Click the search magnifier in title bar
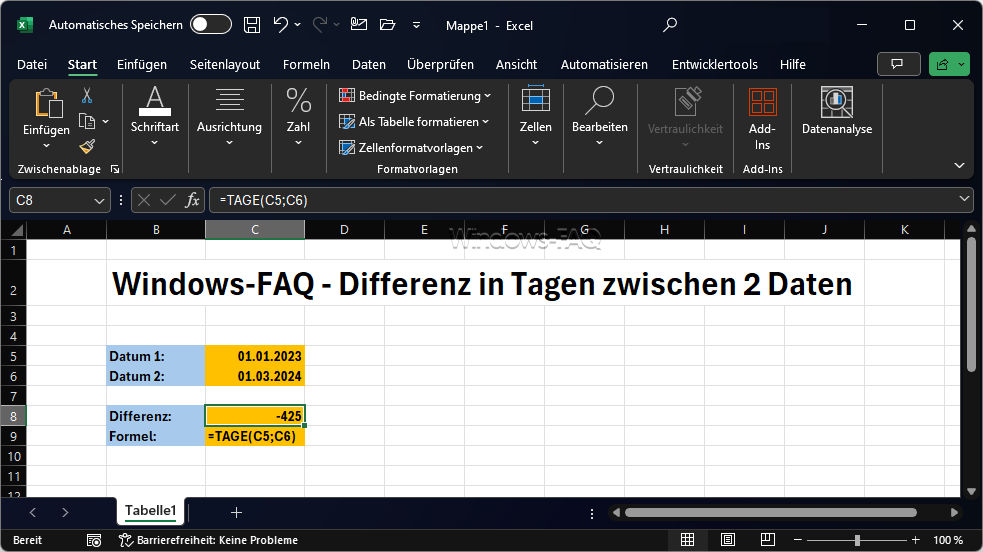This screenshot has width=983, height=552. coord(670,25)
